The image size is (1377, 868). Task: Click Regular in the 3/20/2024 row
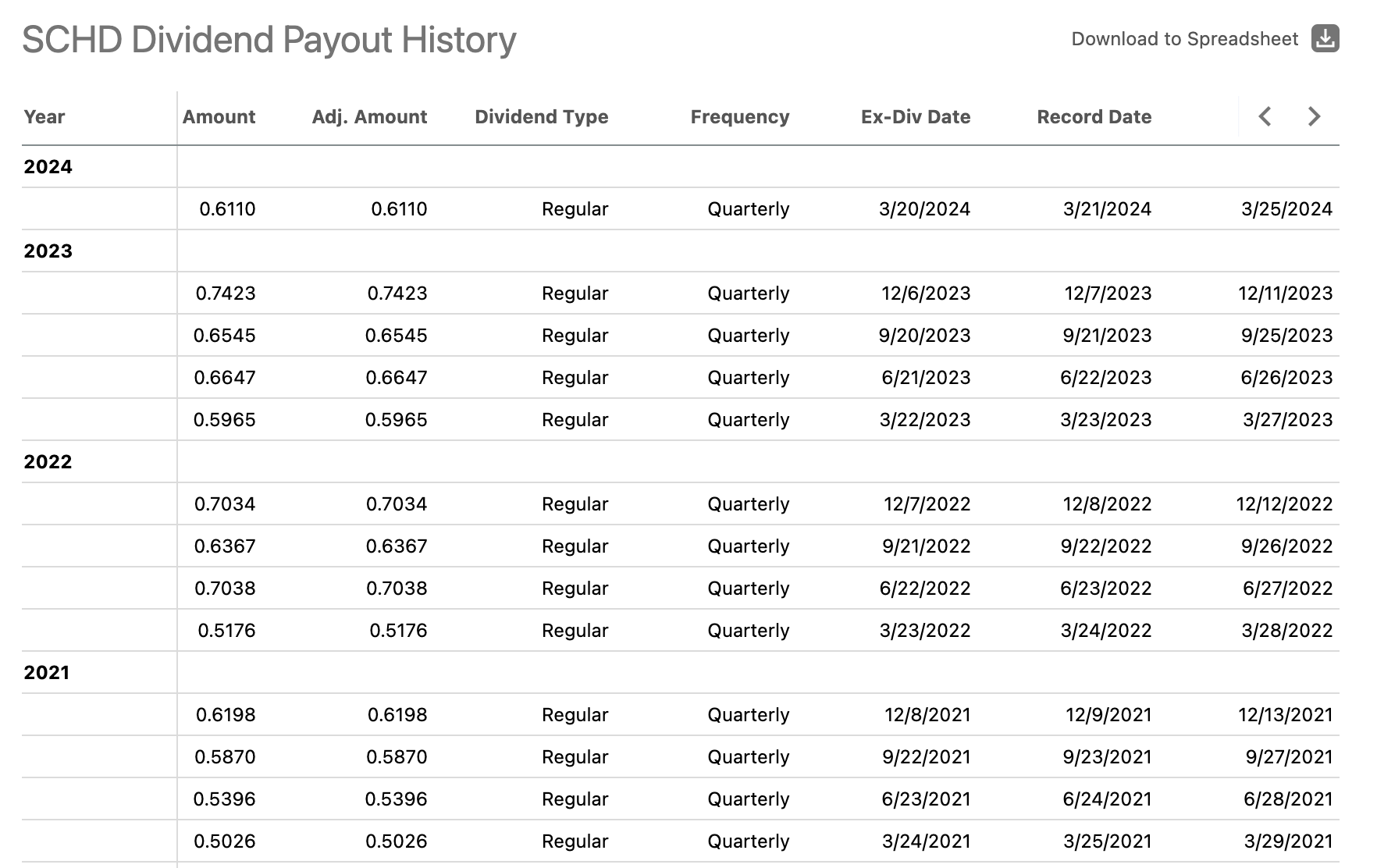click(575, 209)
